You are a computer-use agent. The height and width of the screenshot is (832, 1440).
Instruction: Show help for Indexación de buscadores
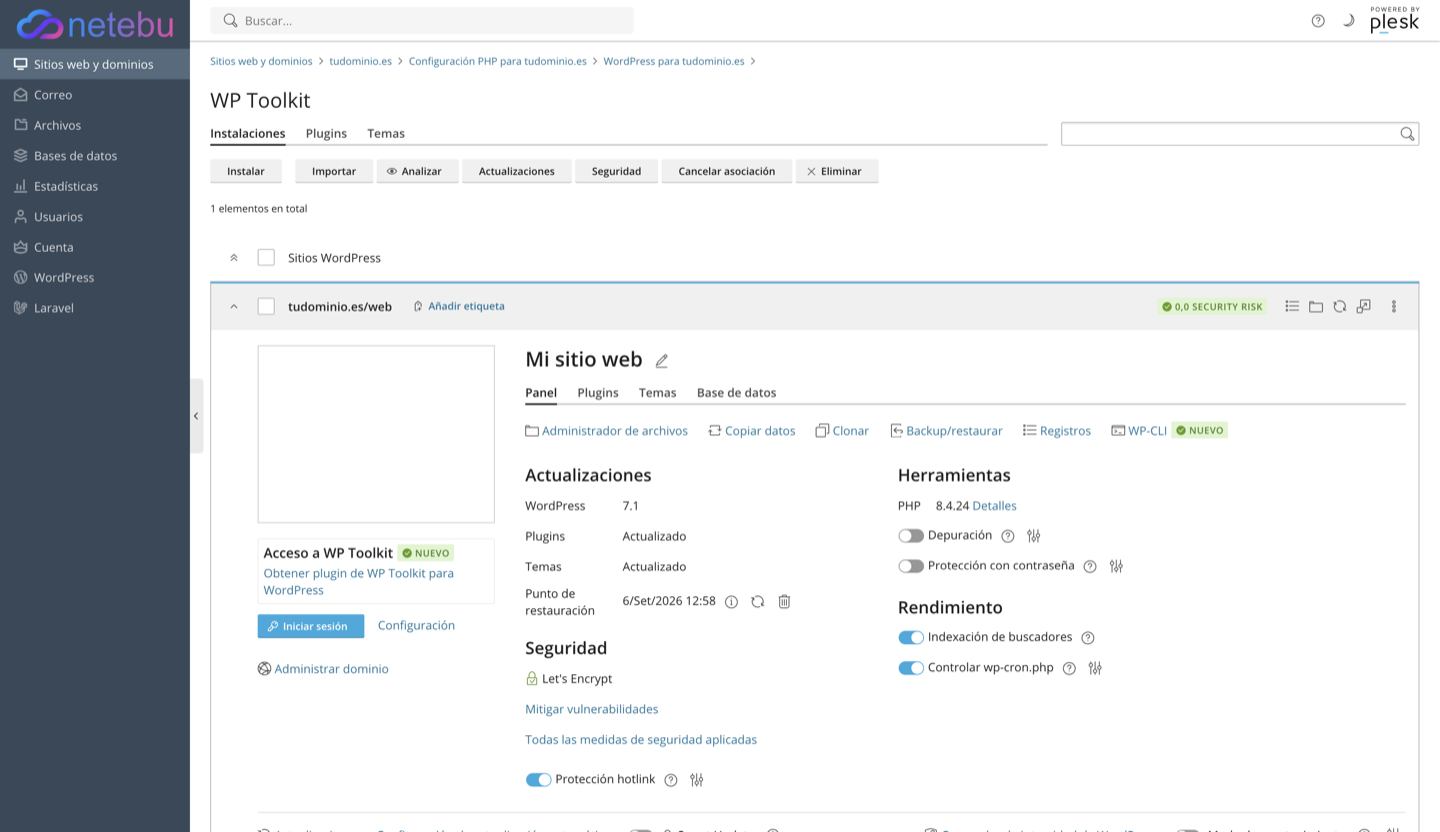point(1088,638)
